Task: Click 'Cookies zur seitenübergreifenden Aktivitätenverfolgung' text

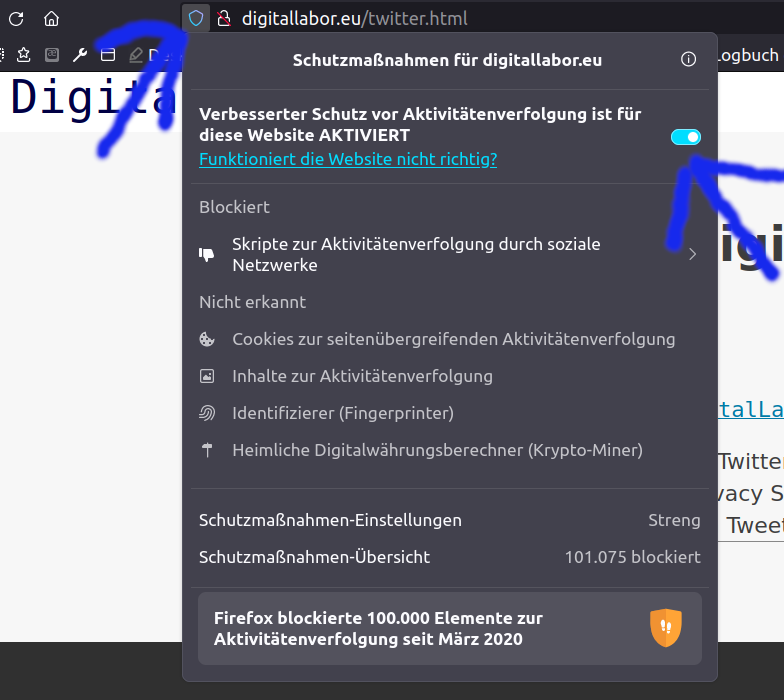Action: 454,340
